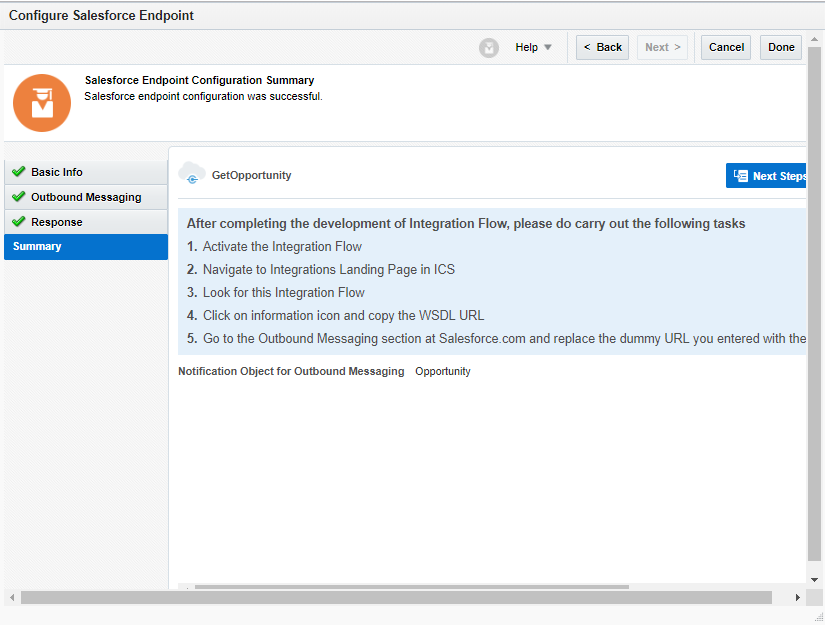
Task: Click the 'Notification Object for Outbound Messaging' label
Action: click(291, 371)
